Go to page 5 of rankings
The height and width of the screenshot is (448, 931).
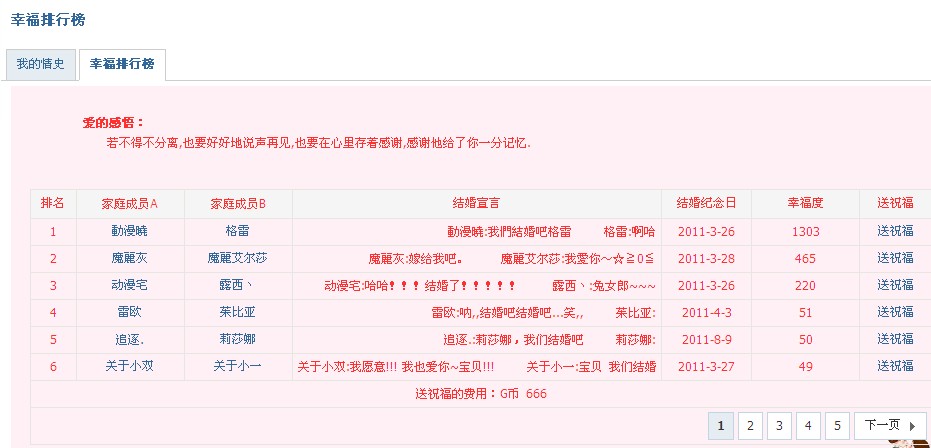(837, 425)
